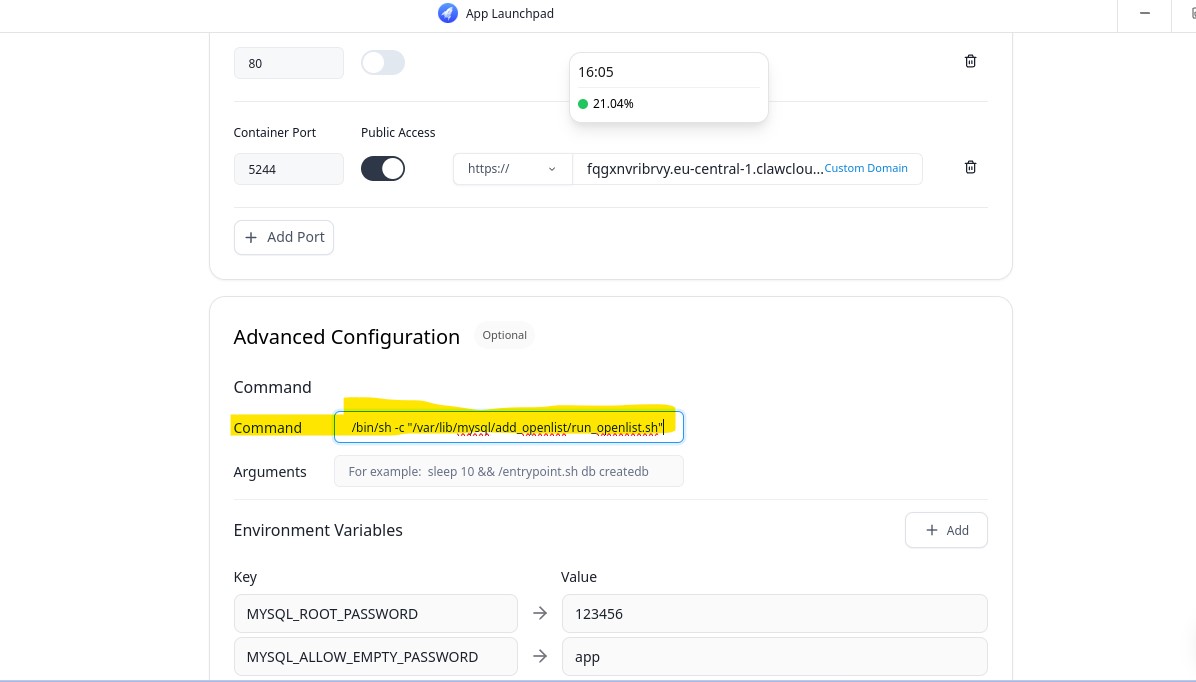This screenshot has height=682, width=1196.
Task: Click the Add Port button
Action: tap(284, 237)
